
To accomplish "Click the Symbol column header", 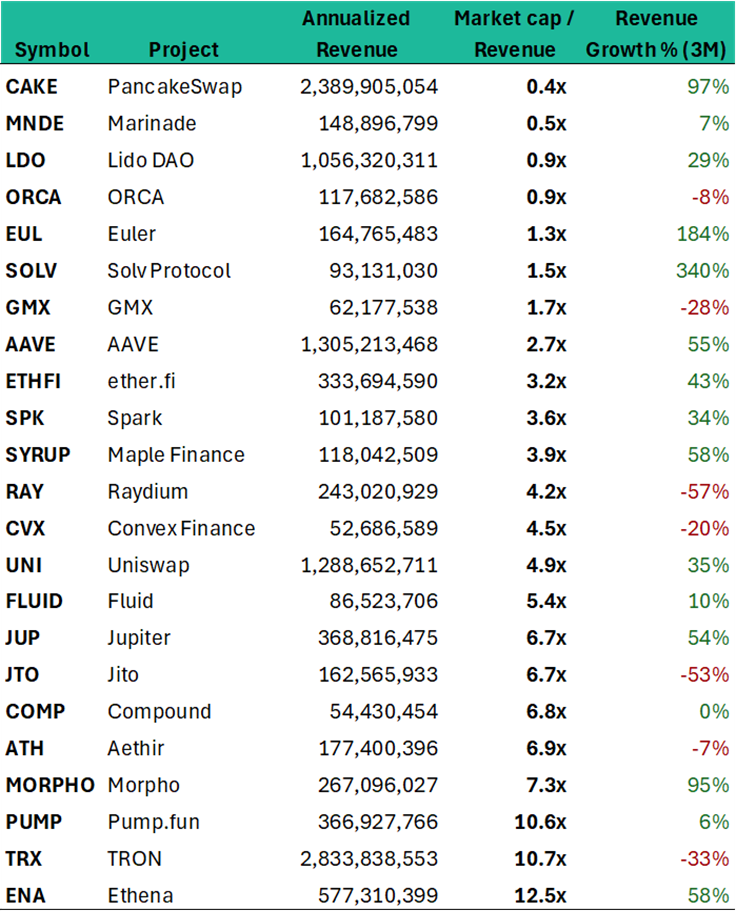I will [52, 49].
